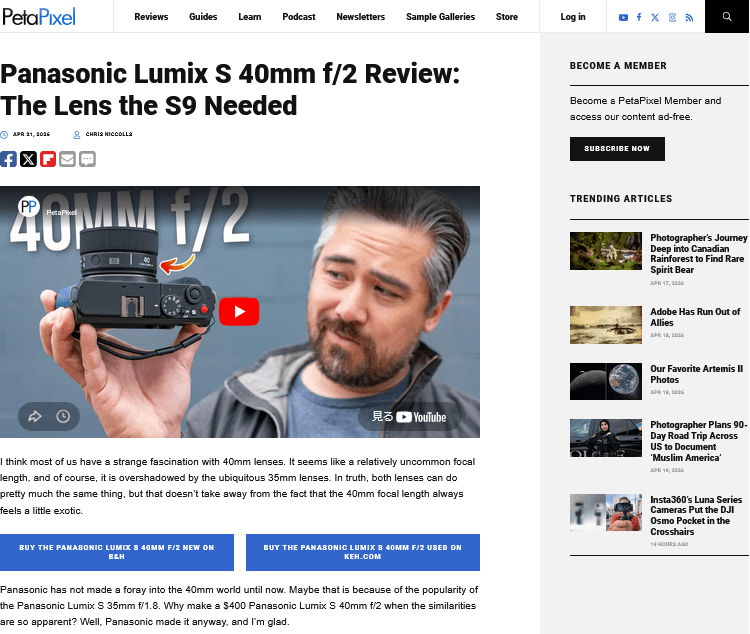
Task: Share the article via Flipboard
Action: (x=48, y=159)
